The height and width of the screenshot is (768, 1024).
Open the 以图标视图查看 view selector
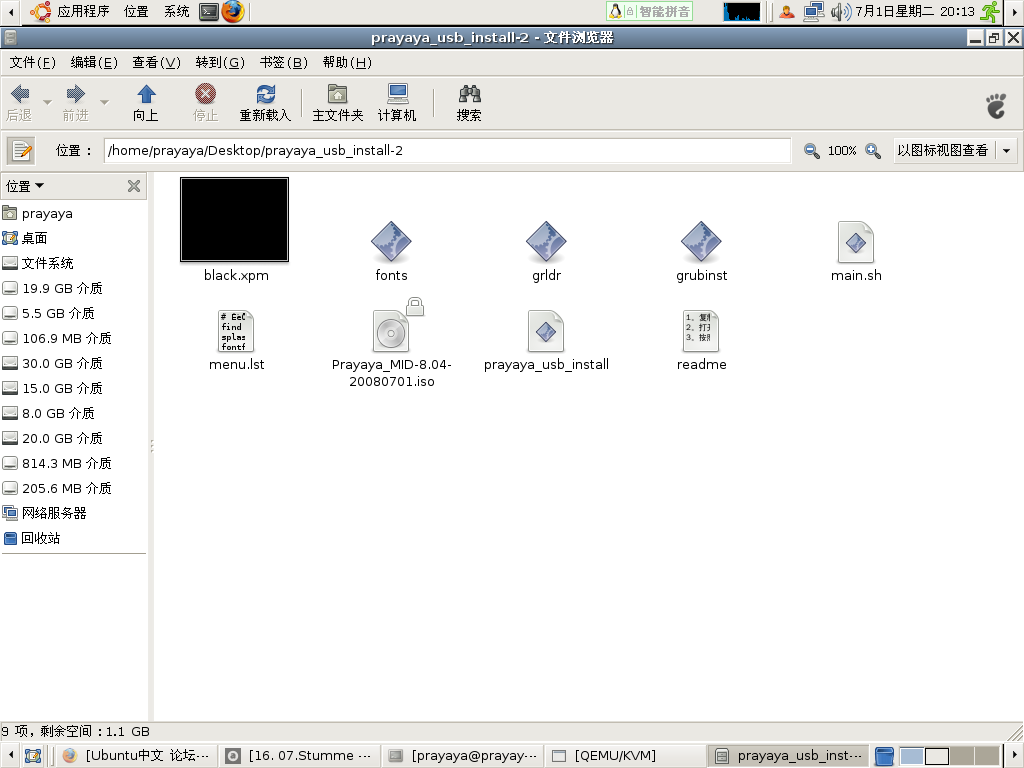pos(954,151)
